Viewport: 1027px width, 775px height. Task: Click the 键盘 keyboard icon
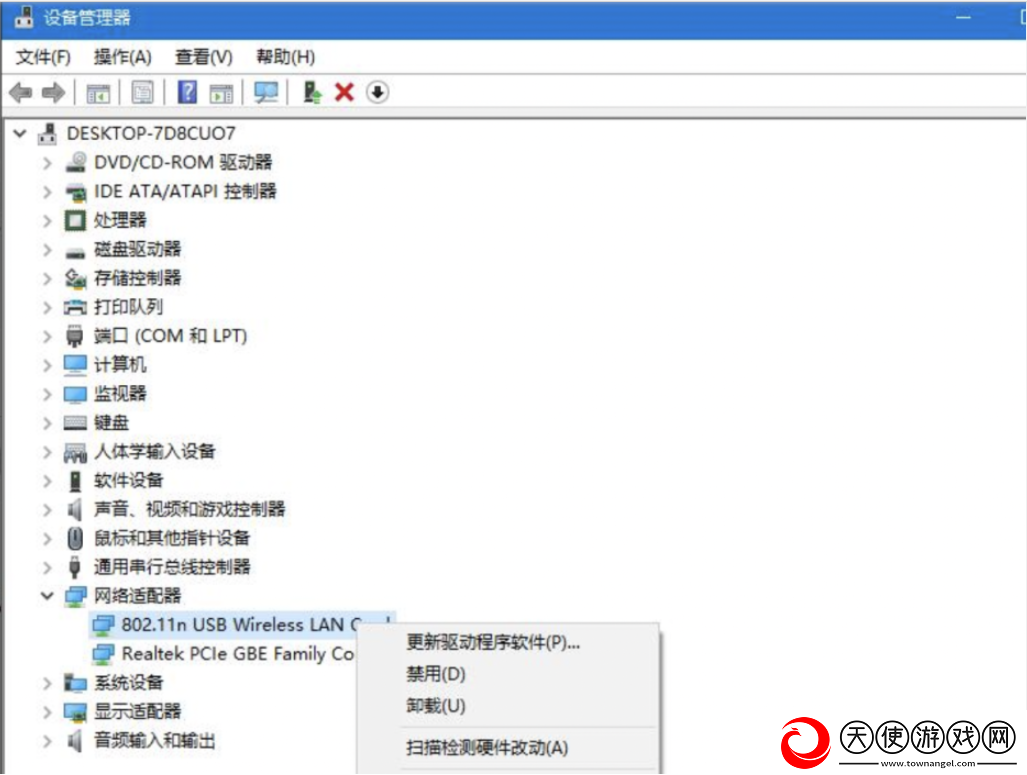click(75, 423)
